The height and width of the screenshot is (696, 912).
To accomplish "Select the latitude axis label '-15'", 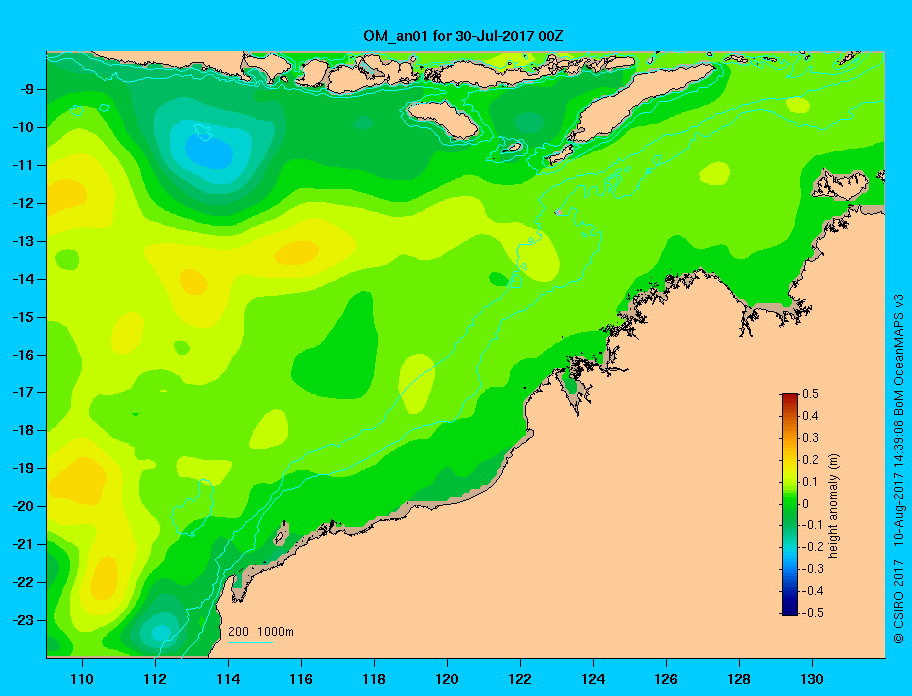I will pyautogui.click(x=23, y=317).
